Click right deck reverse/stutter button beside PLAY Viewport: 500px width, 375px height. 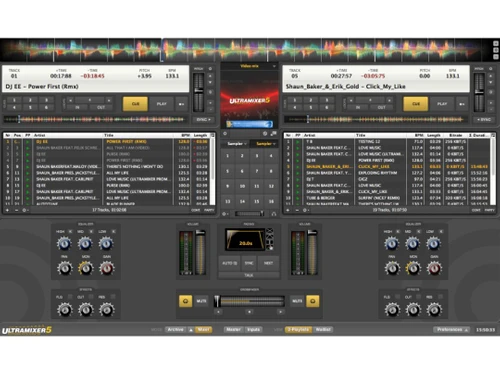[462, 104]
